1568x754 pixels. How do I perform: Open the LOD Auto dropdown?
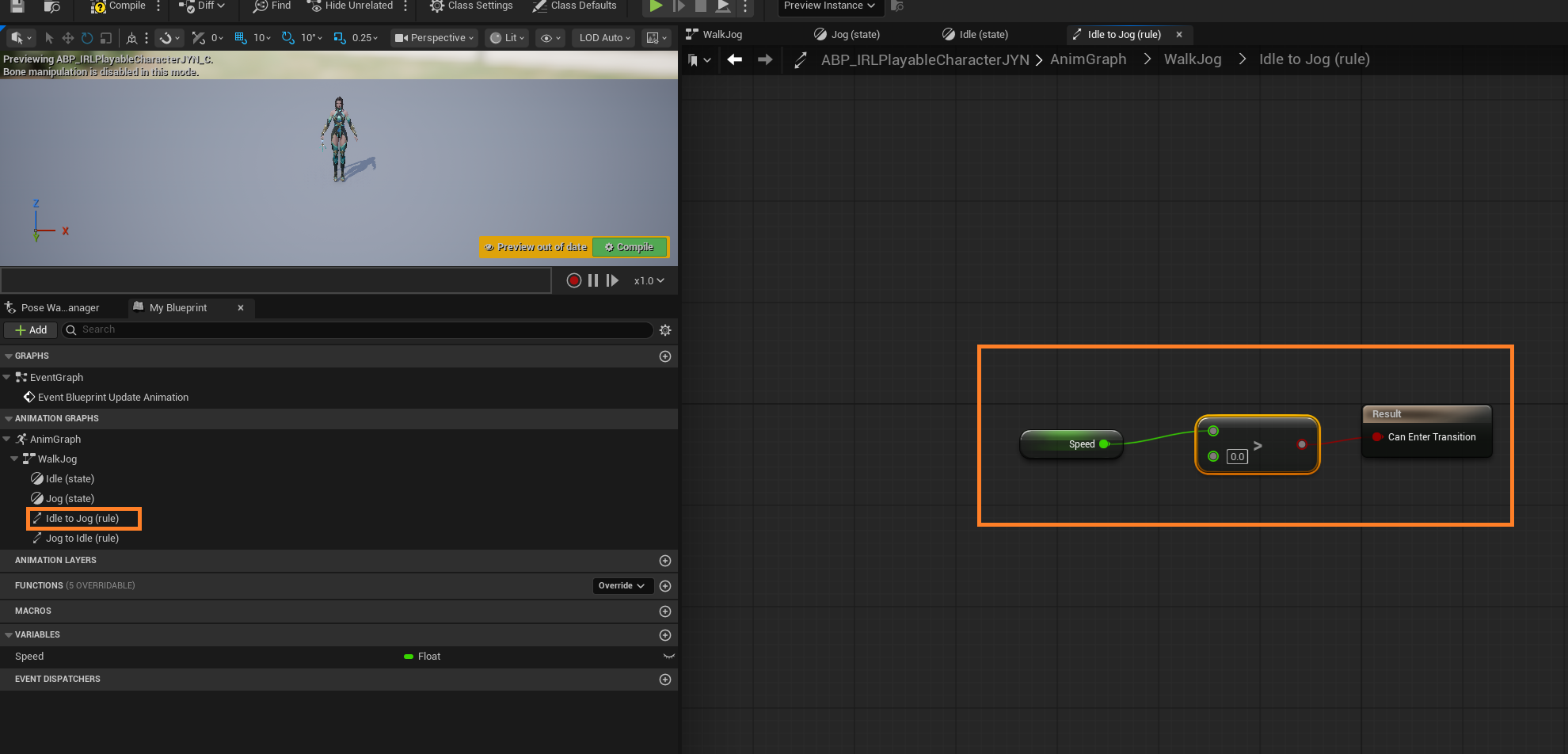point(604,38)
